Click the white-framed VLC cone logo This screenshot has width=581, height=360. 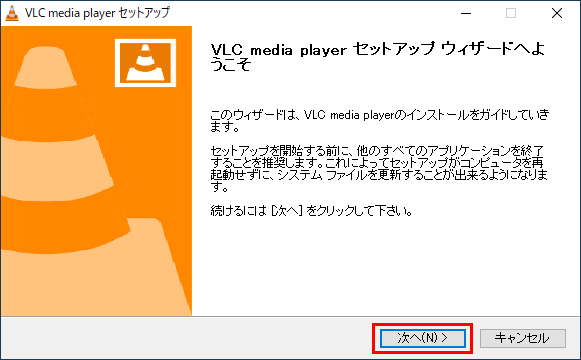click(145, 63)
